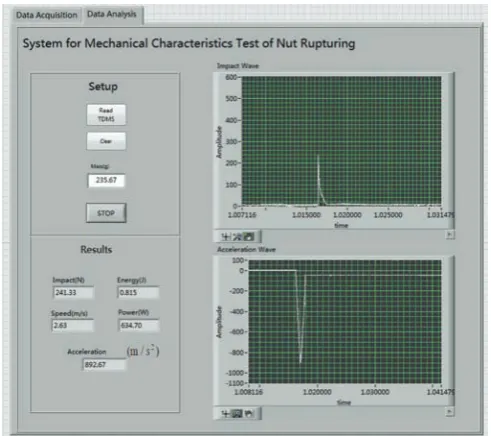
Task: Click the Setup section heading
Action: (103, 87)
